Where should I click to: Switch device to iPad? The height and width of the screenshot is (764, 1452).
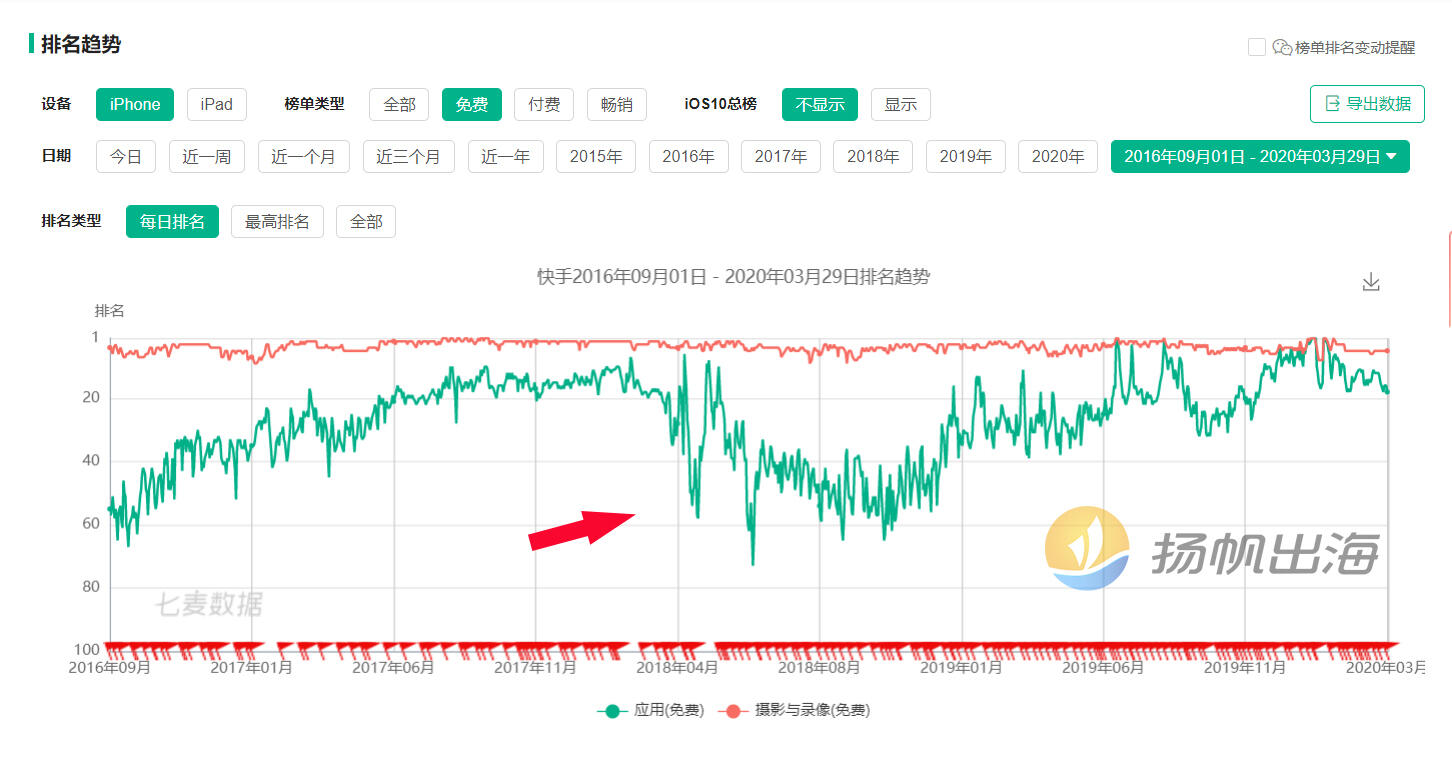(x=216, y=104)
